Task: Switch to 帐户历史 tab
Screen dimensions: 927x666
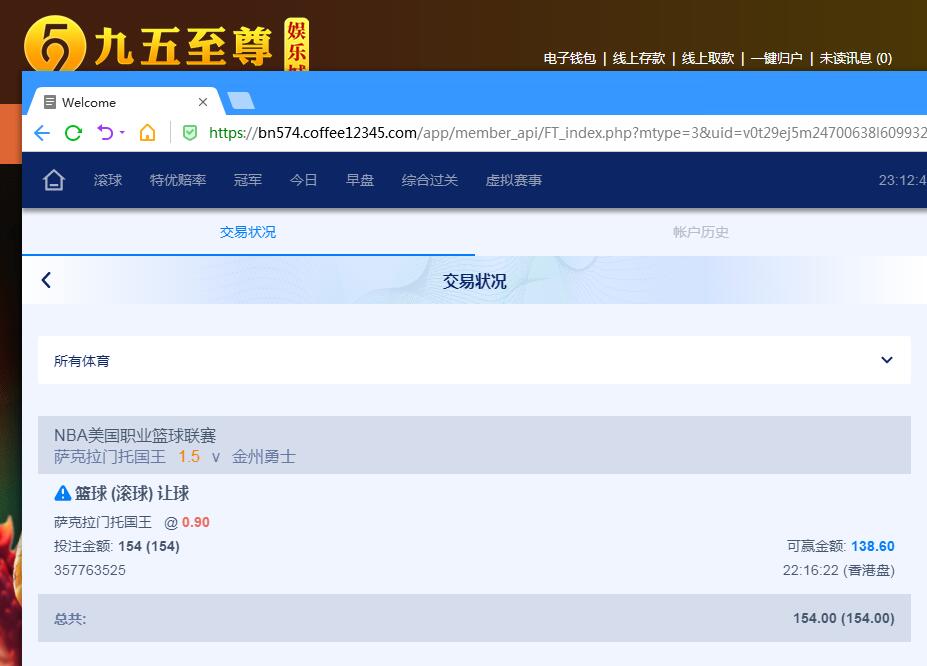Action: pos(701,232)
